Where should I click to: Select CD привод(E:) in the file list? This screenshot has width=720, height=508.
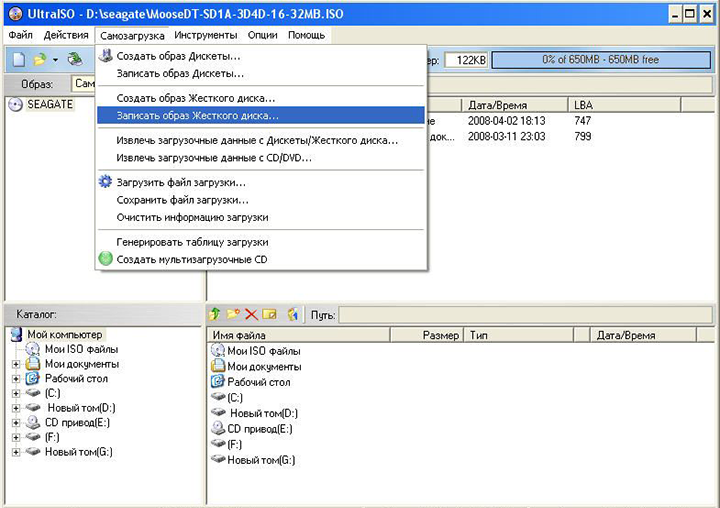point(259,429)
